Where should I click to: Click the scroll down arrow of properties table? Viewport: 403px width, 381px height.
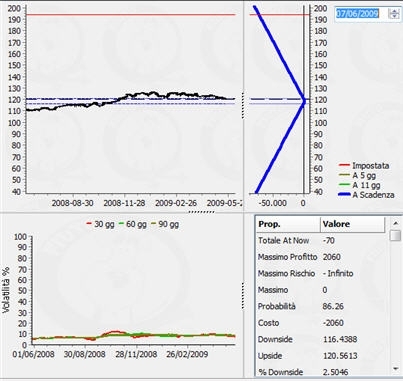396,369
